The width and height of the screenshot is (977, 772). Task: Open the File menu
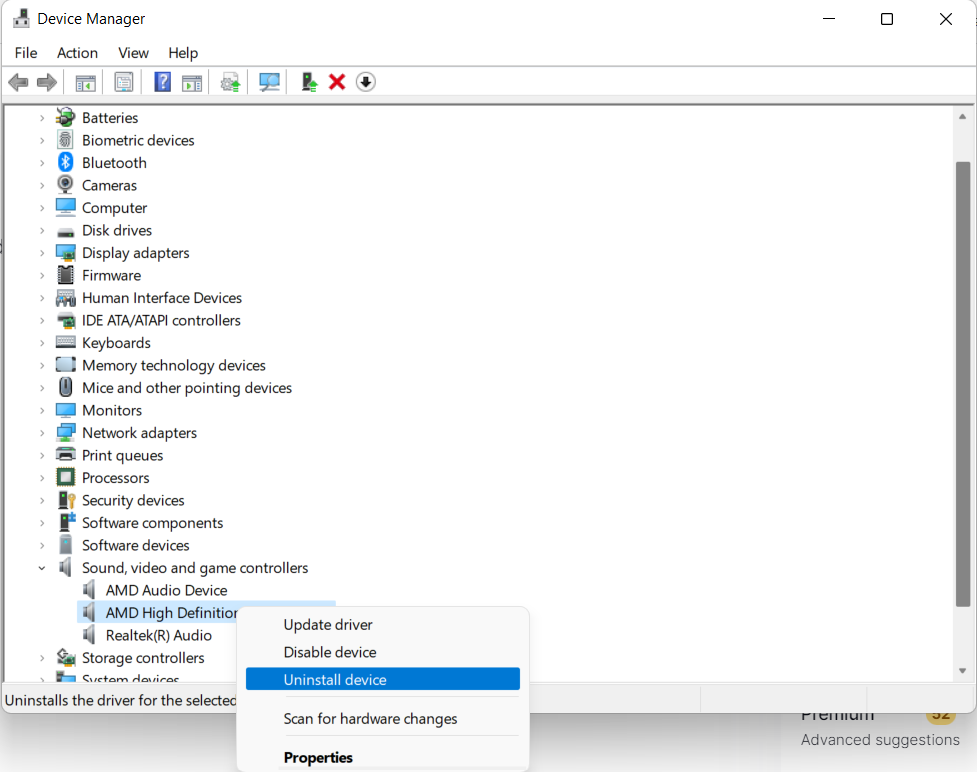pos(26,53)
